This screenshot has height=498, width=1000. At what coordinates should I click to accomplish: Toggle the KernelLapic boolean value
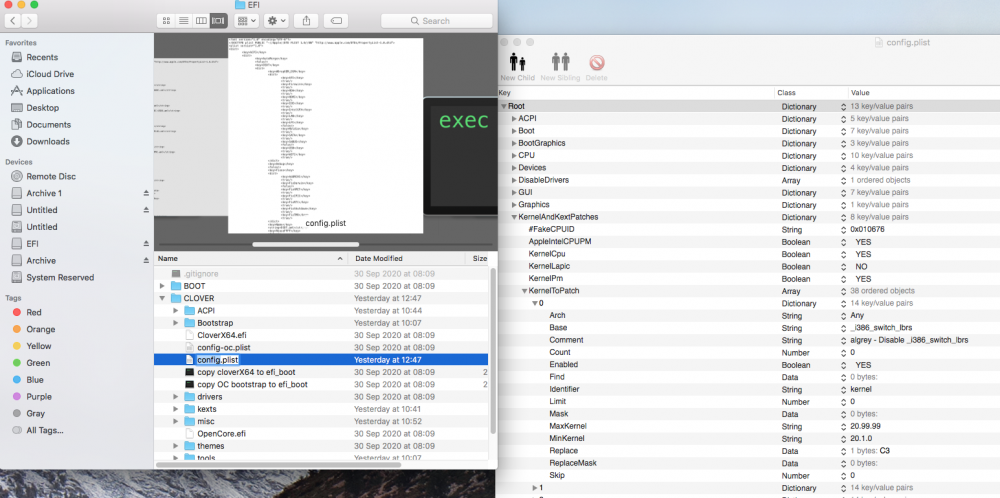pos(862,267)
